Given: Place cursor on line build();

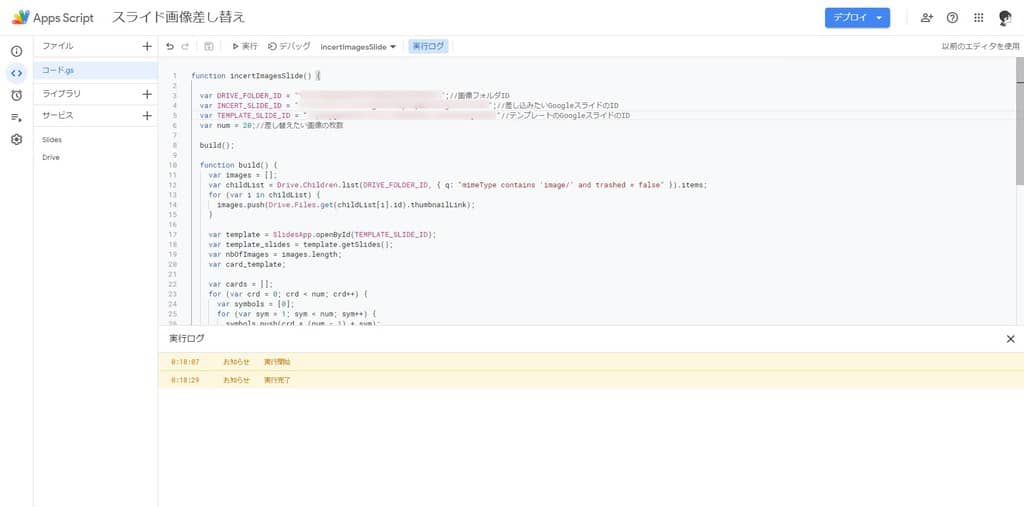Looking at the screenshot, I should click(216, 145).
